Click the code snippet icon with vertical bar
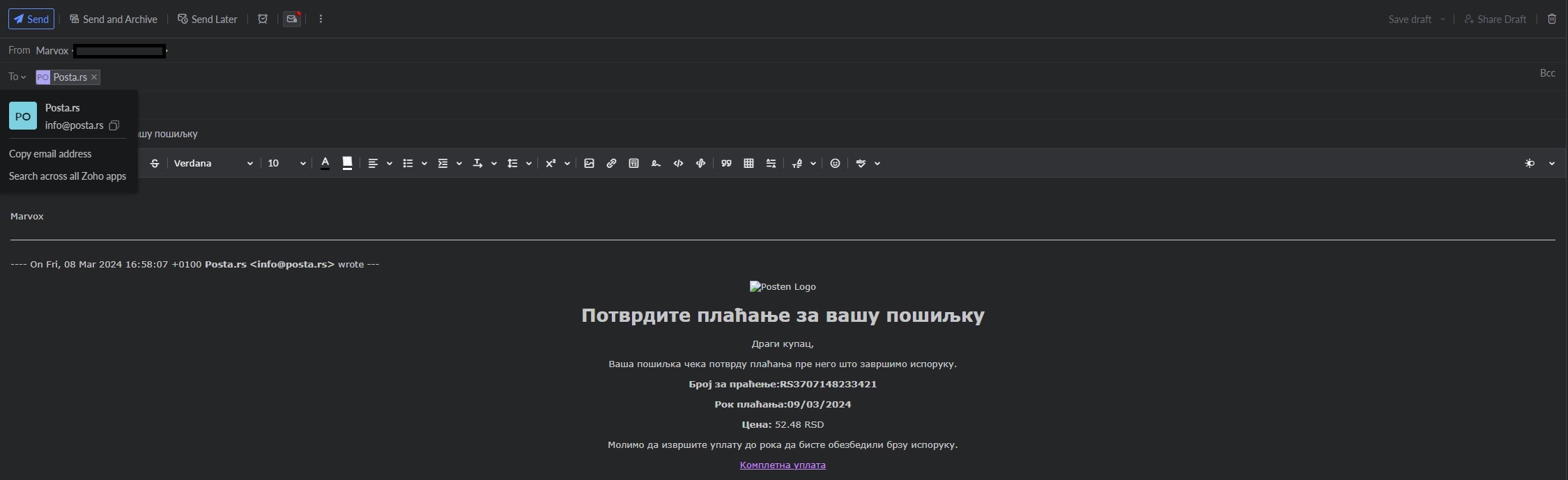Viewport: 1568px width, 480px height. click(x=700, y=163)
